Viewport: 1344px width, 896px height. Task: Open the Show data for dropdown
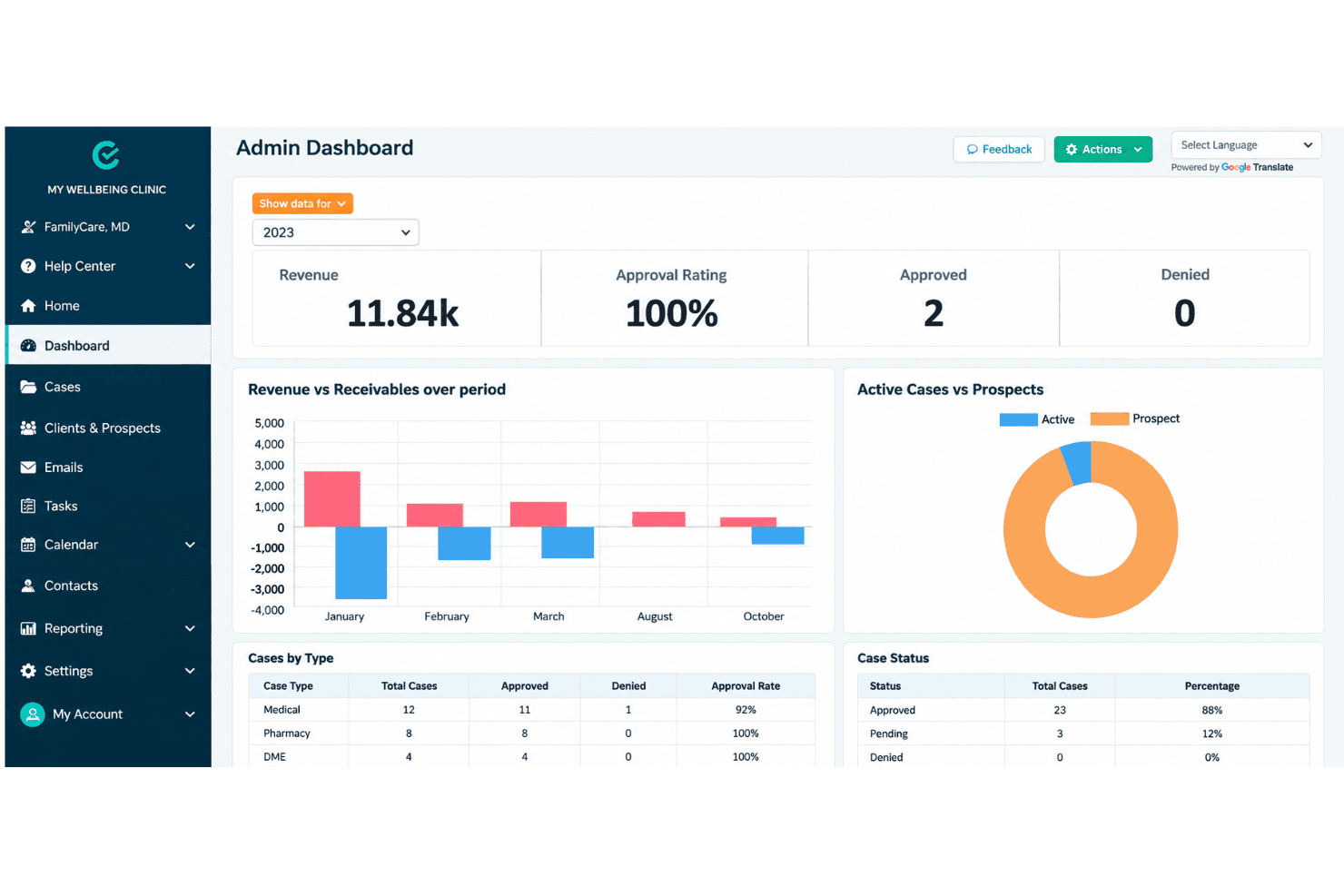[x=302, y=204]
